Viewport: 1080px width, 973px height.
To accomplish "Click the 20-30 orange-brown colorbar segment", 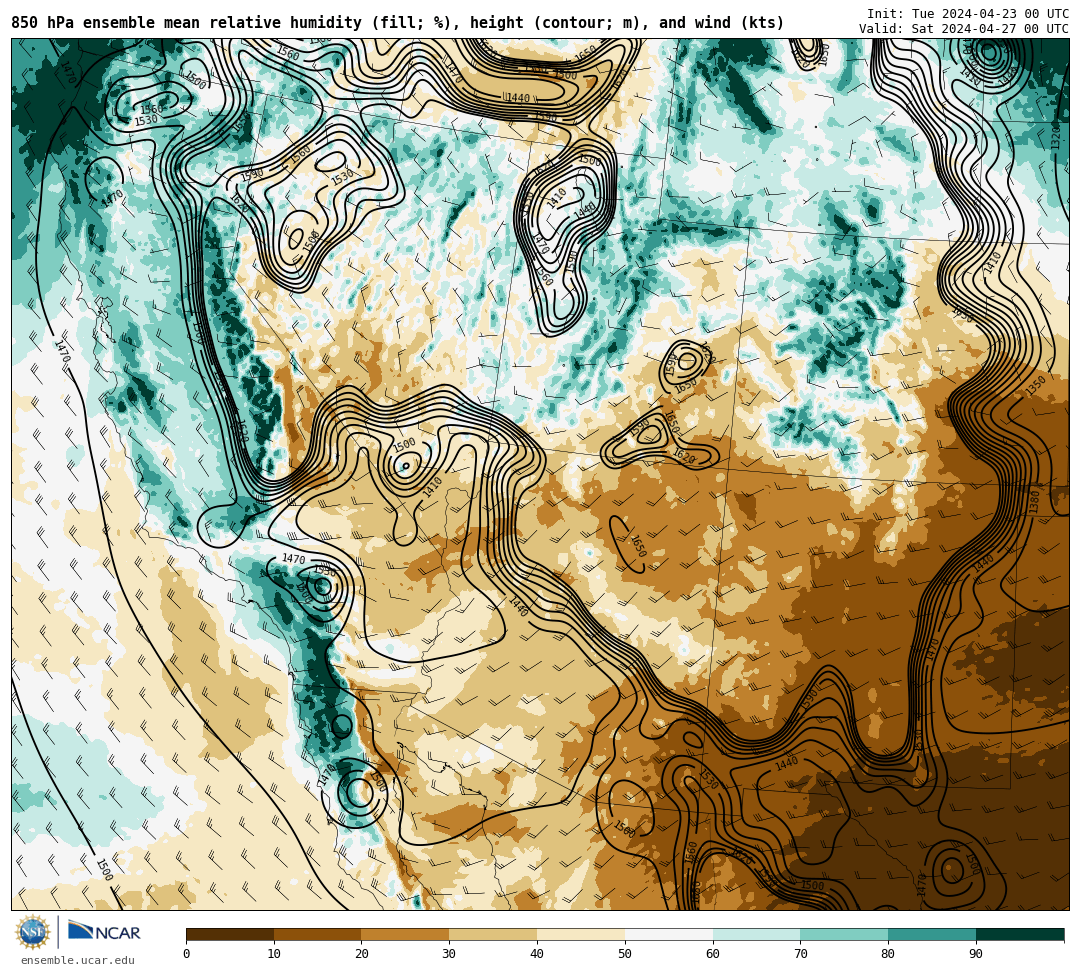I will [x=405, y=934].
